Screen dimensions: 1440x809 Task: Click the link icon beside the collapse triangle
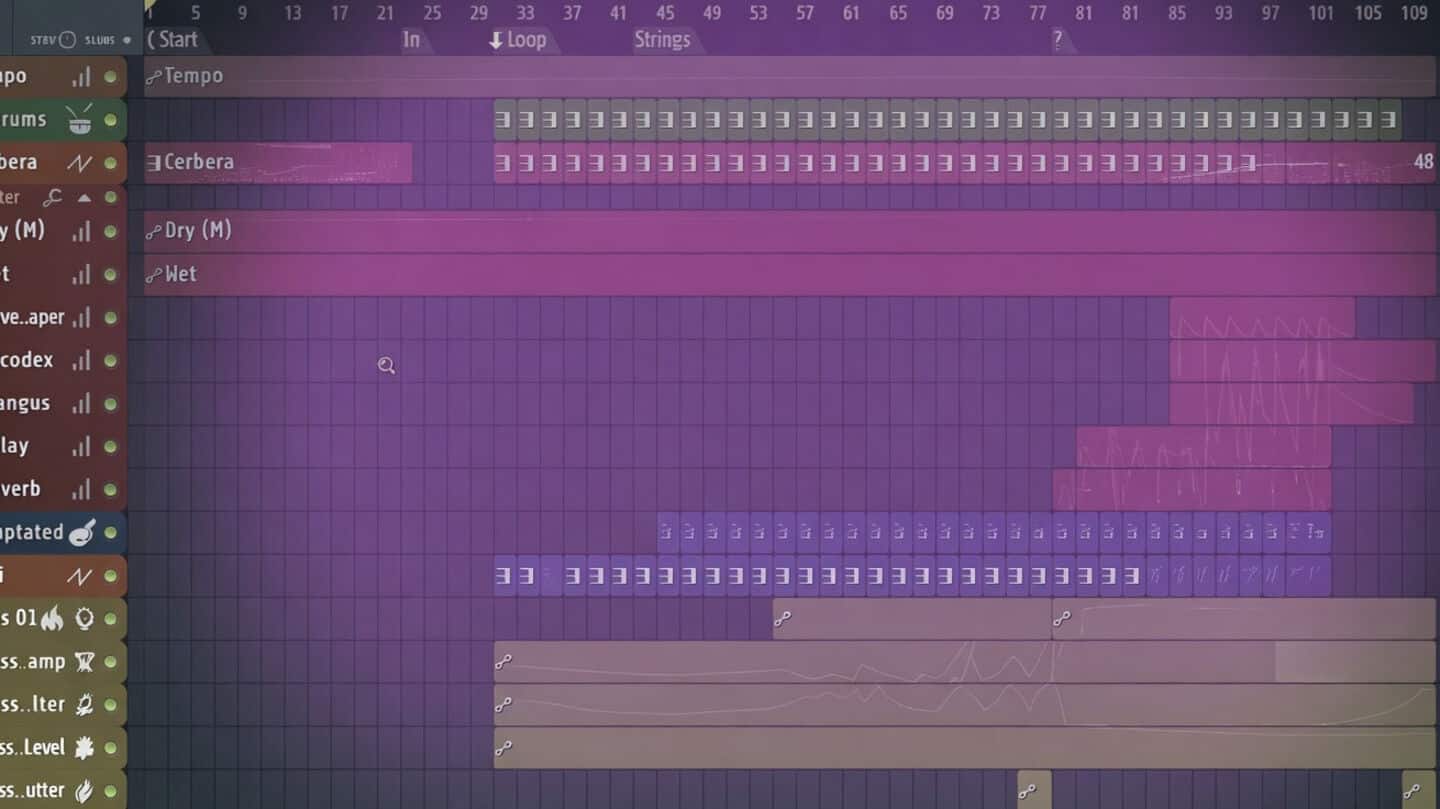point(53,198)
